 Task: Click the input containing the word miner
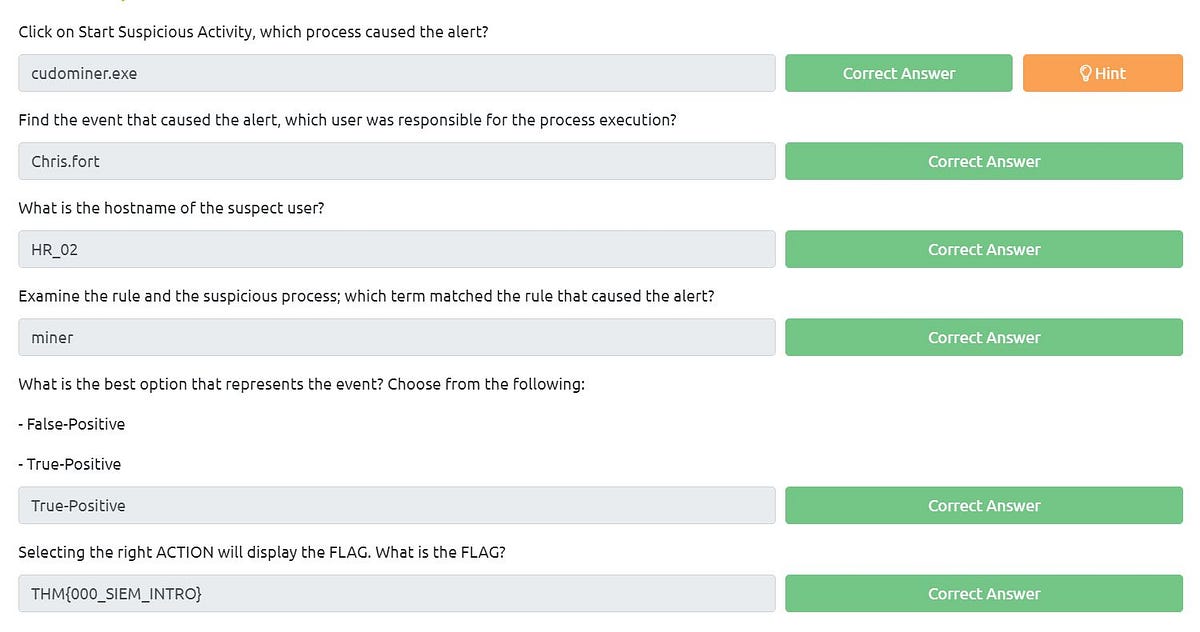pyautogui.click(x=396, y=337)
